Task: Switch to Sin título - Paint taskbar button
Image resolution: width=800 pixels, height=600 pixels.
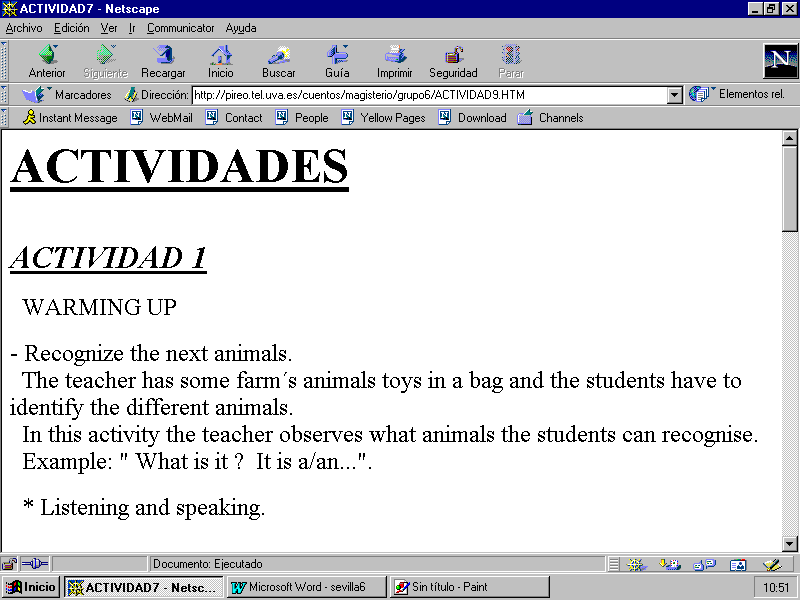Action: pos(470,587)
